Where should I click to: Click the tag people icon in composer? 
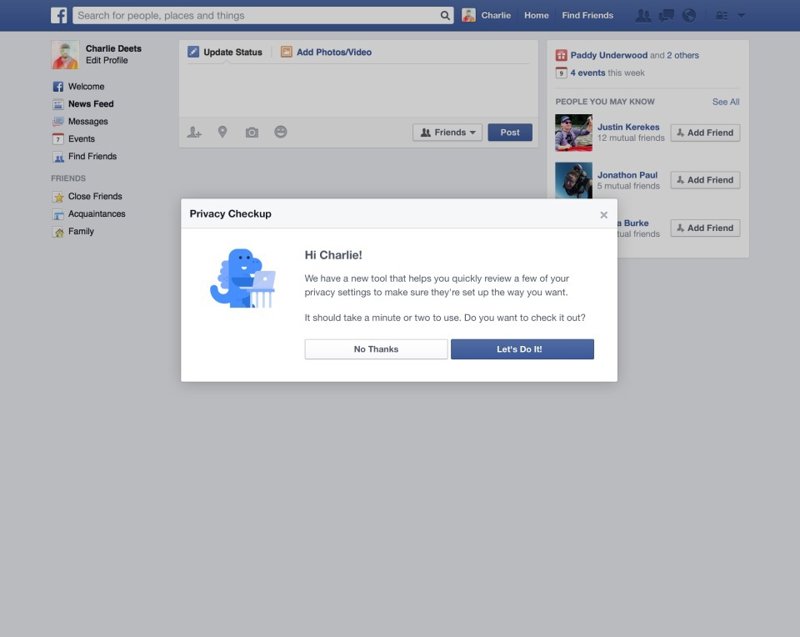point(194,132)
